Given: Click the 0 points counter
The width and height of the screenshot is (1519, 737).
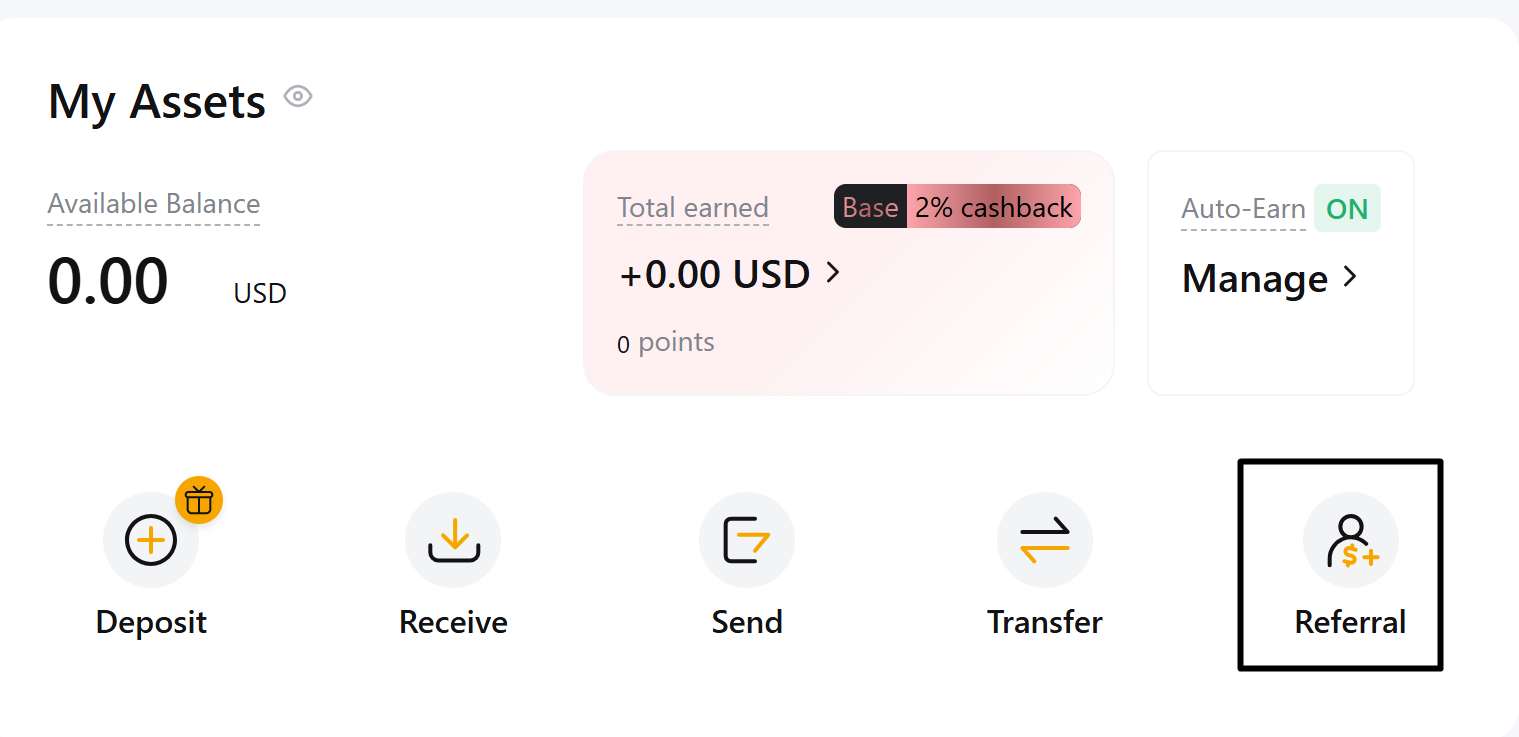Looking at the screenshot, I should (x=665, y=341).
